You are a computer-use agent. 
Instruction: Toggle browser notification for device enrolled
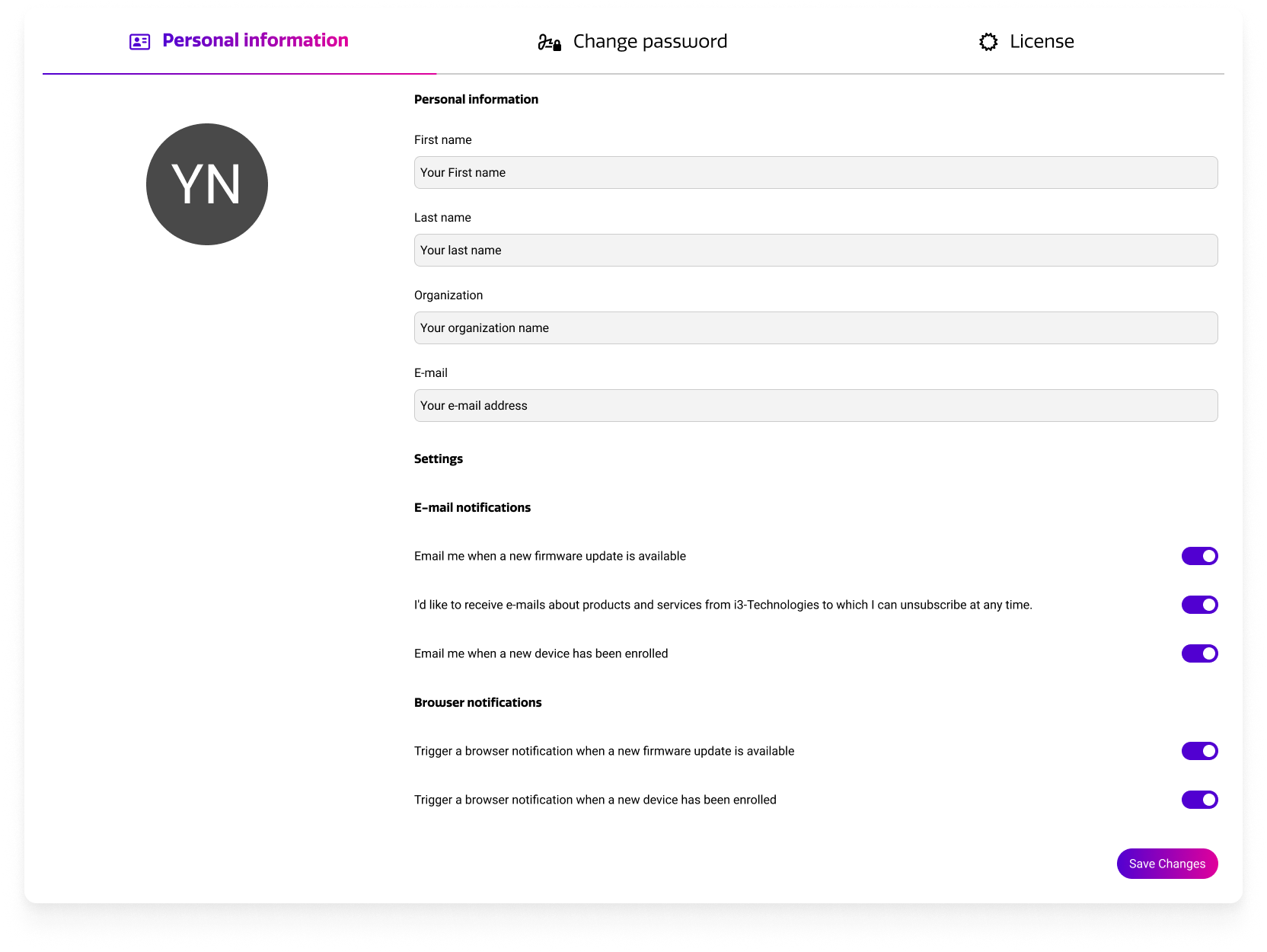(x=1199, y=800)
